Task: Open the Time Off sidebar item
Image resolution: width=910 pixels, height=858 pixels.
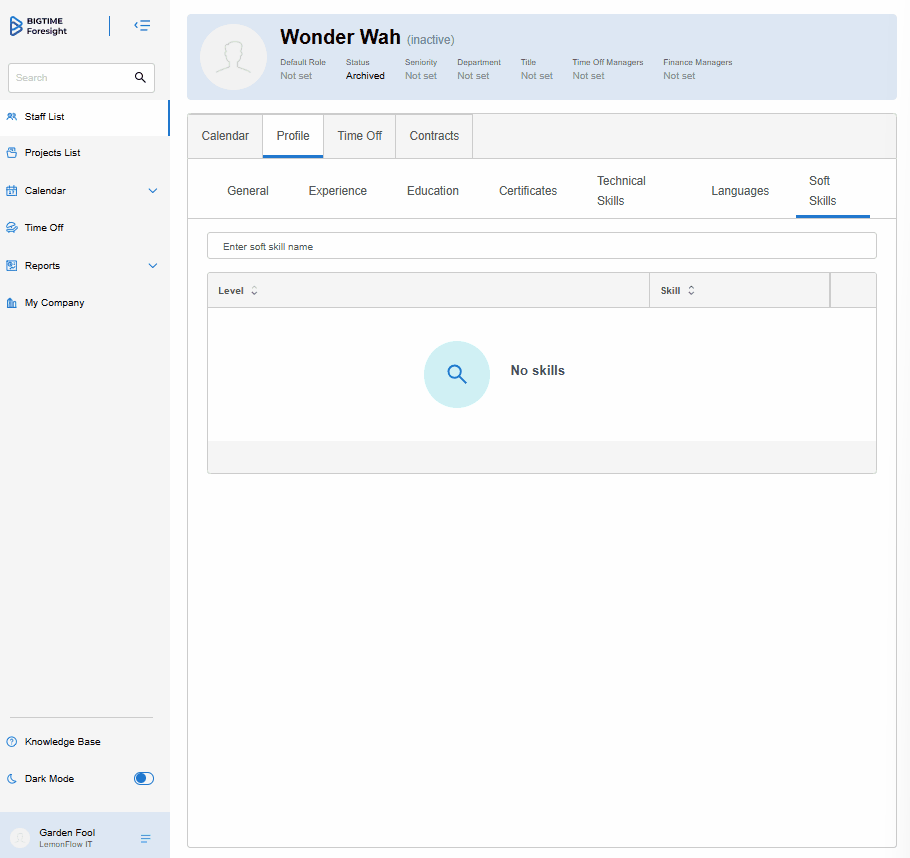Action: (85, 228)
